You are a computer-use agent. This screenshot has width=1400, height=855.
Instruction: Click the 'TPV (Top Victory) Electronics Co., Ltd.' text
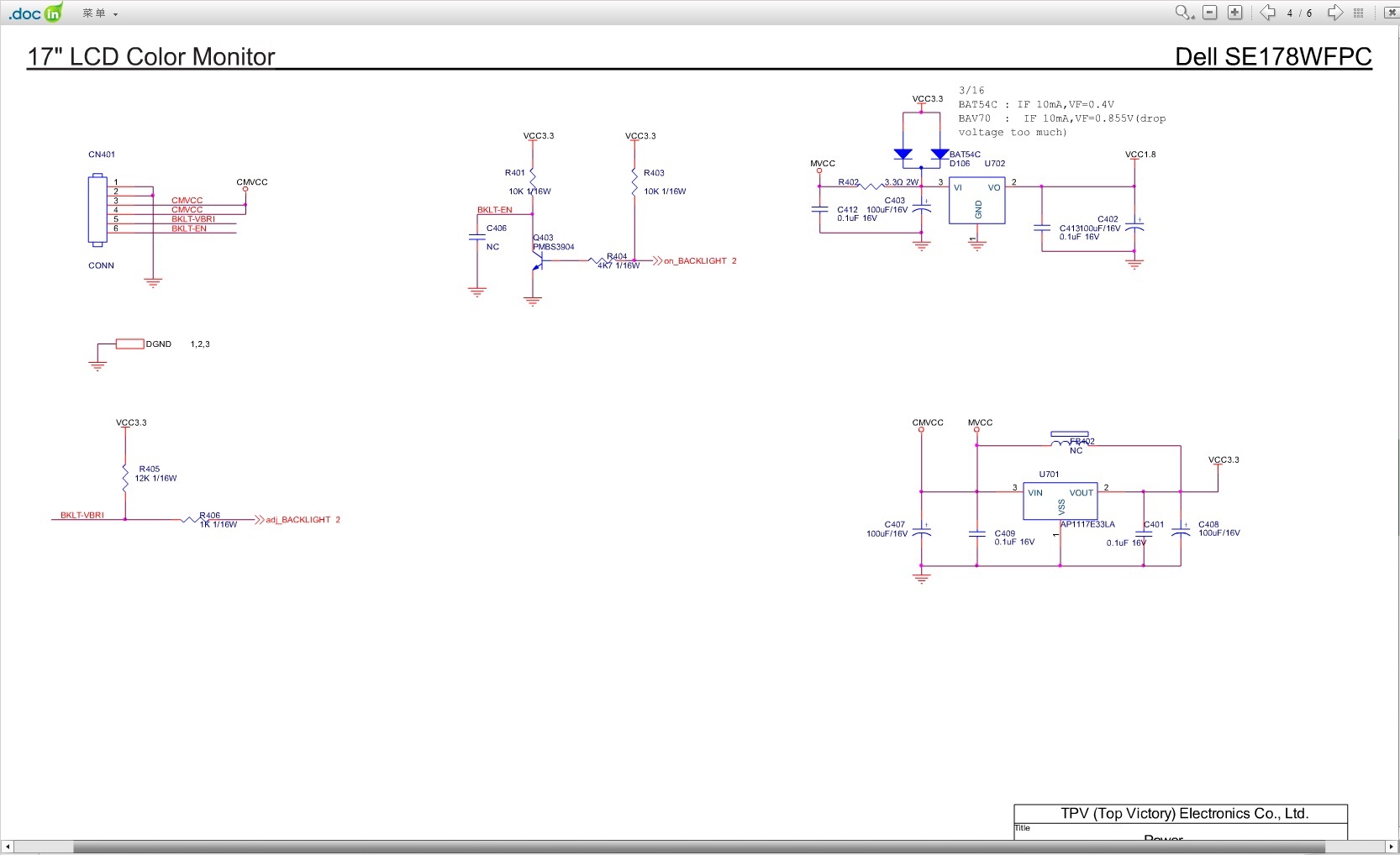pos(1184,814)
